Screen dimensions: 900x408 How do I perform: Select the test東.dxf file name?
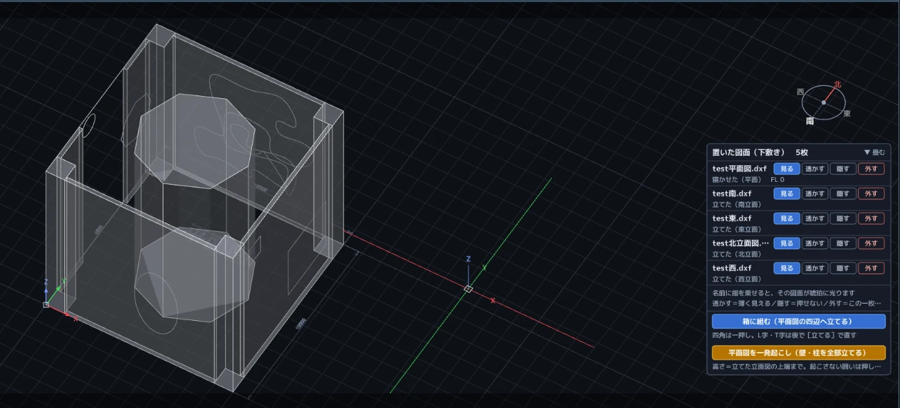732,218
